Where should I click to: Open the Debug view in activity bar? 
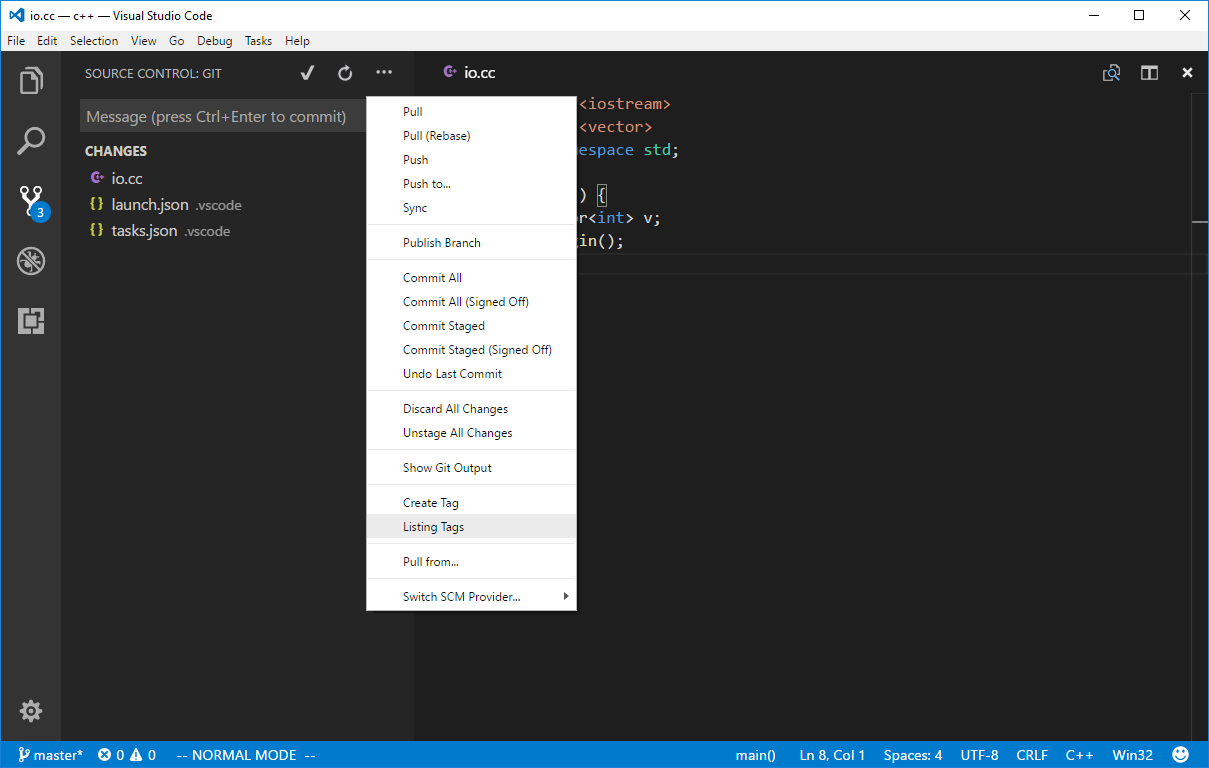point(31,262)
